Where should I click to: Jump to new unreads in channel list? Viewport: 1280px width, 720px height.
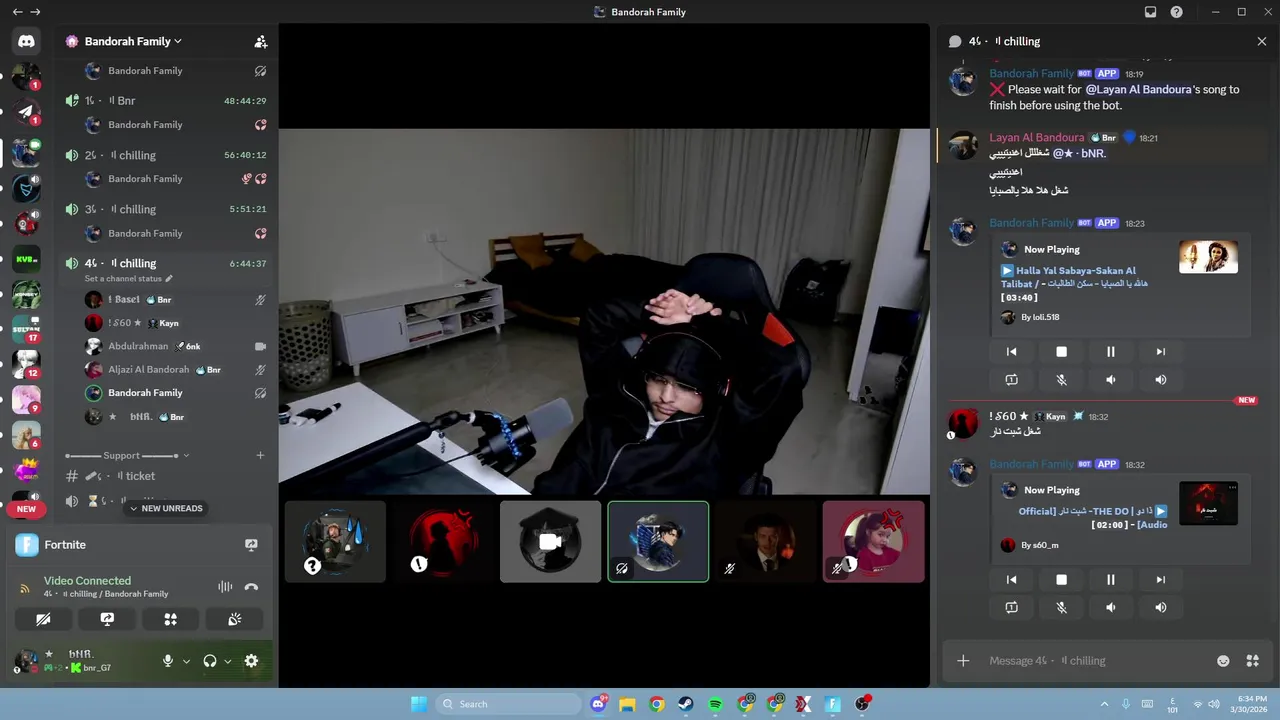click(x=166, y=509)
